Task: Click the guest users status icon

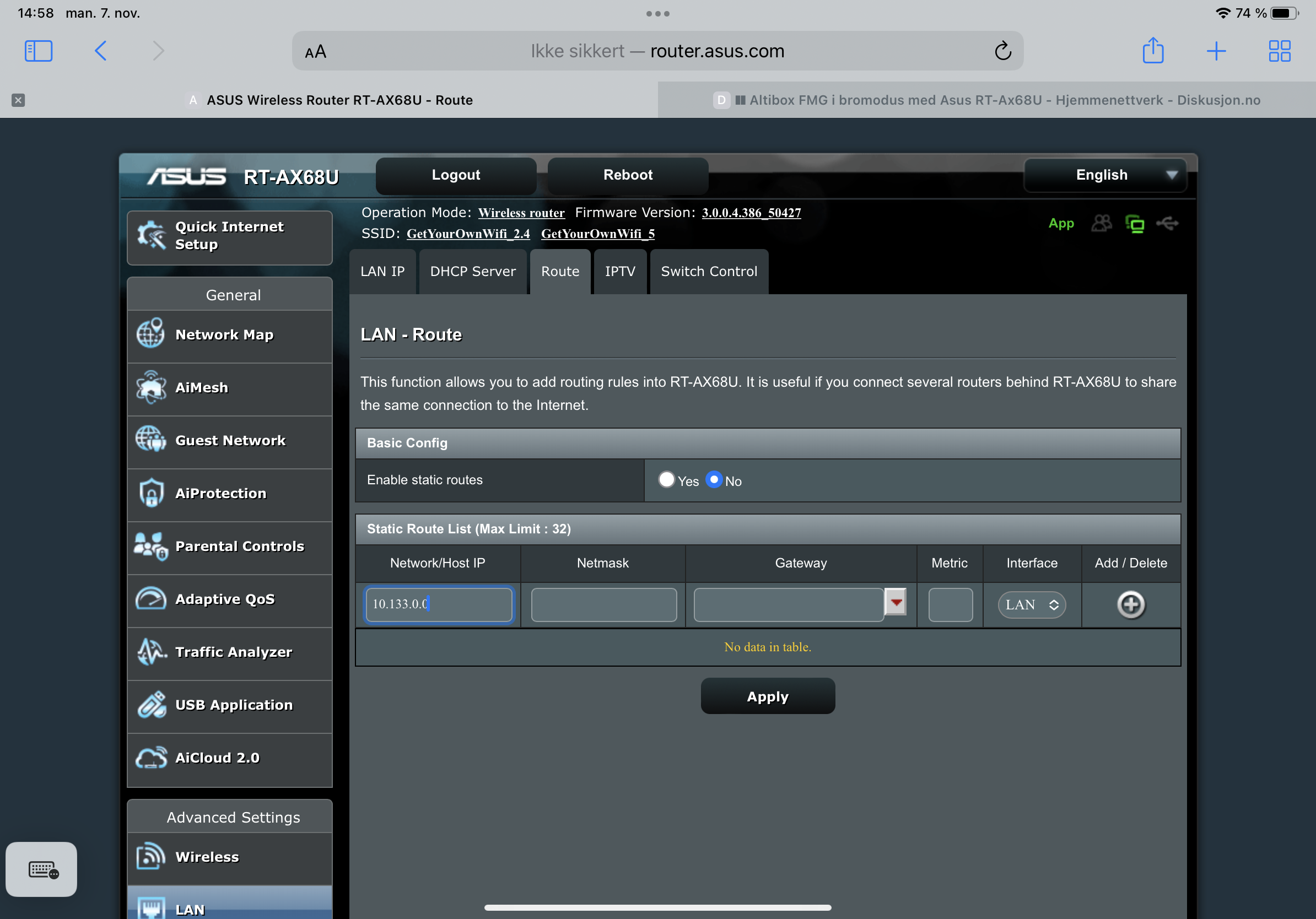Action: (1101, 224)
